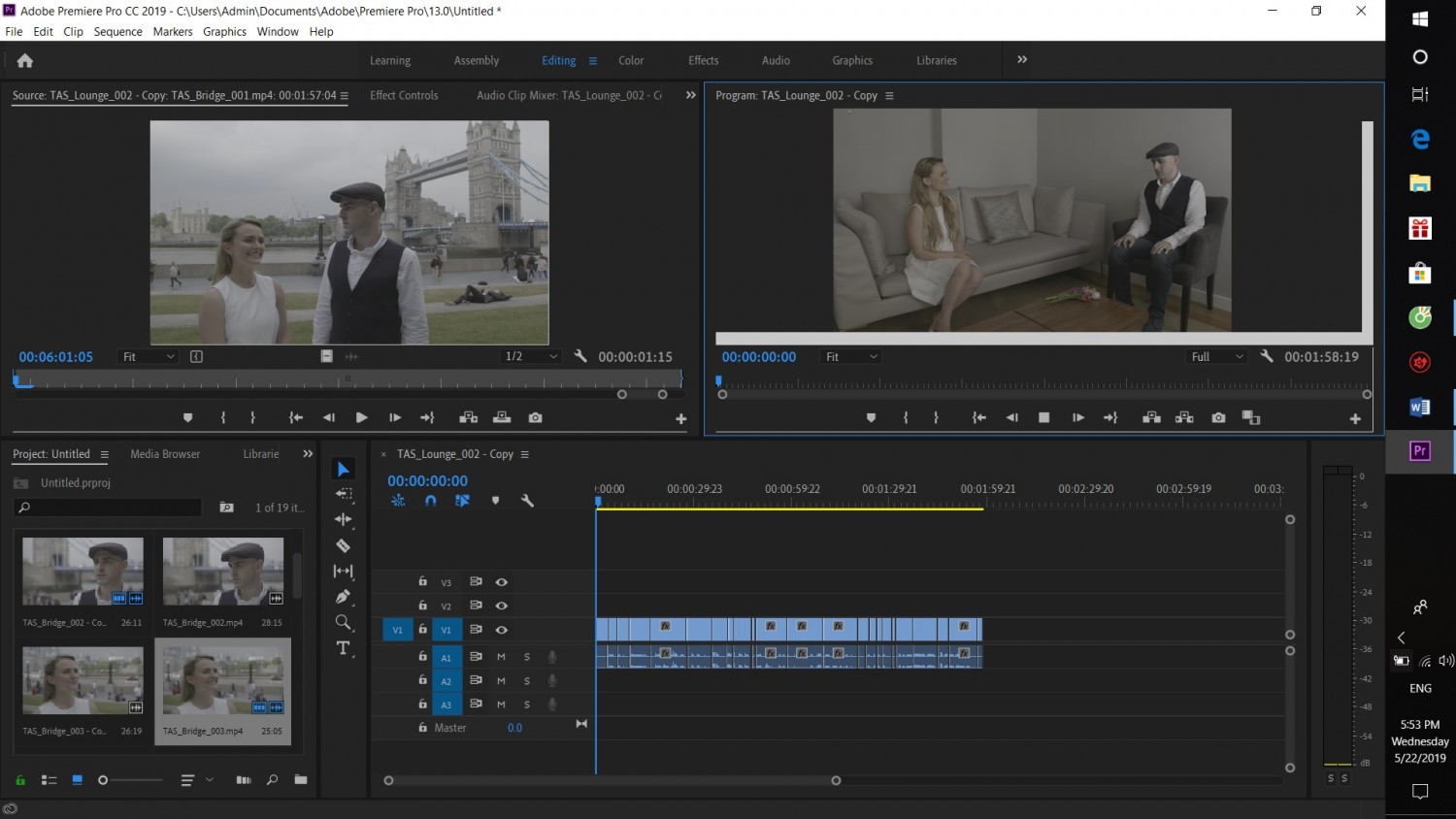1456x819 pixels.
Task: Click Automate to Sequence icon
Action: pyautogui.click(x=244, y=779)
